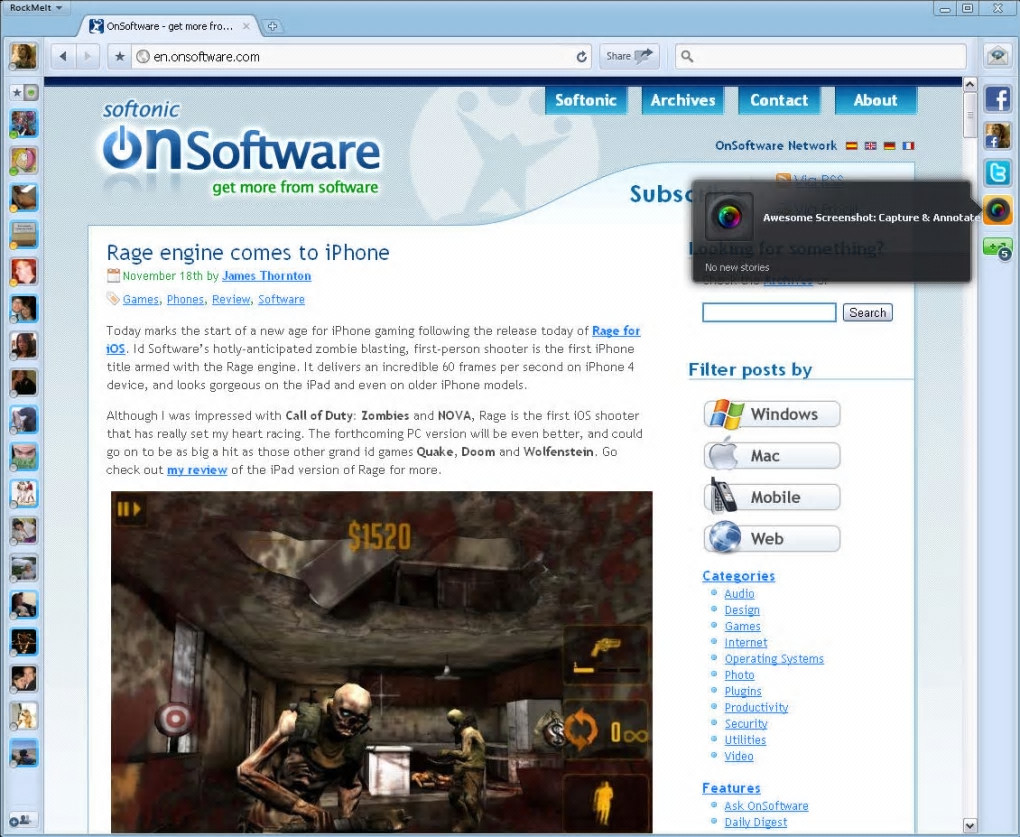Go forward with the forward arrow button
Image resolution: width=1020 pixels, height=837 pixels.
[x=87, y=57]
